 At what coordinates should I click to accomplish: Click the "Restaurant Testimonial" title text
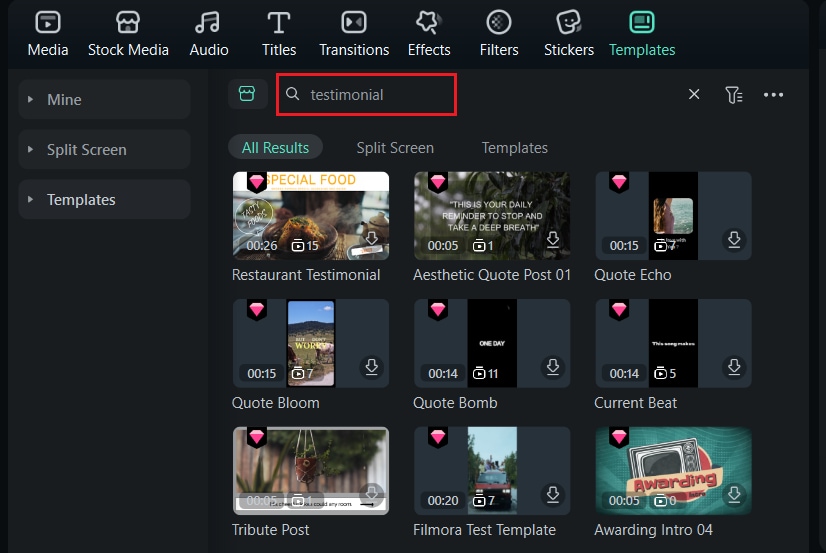click(x=306, y=275)
